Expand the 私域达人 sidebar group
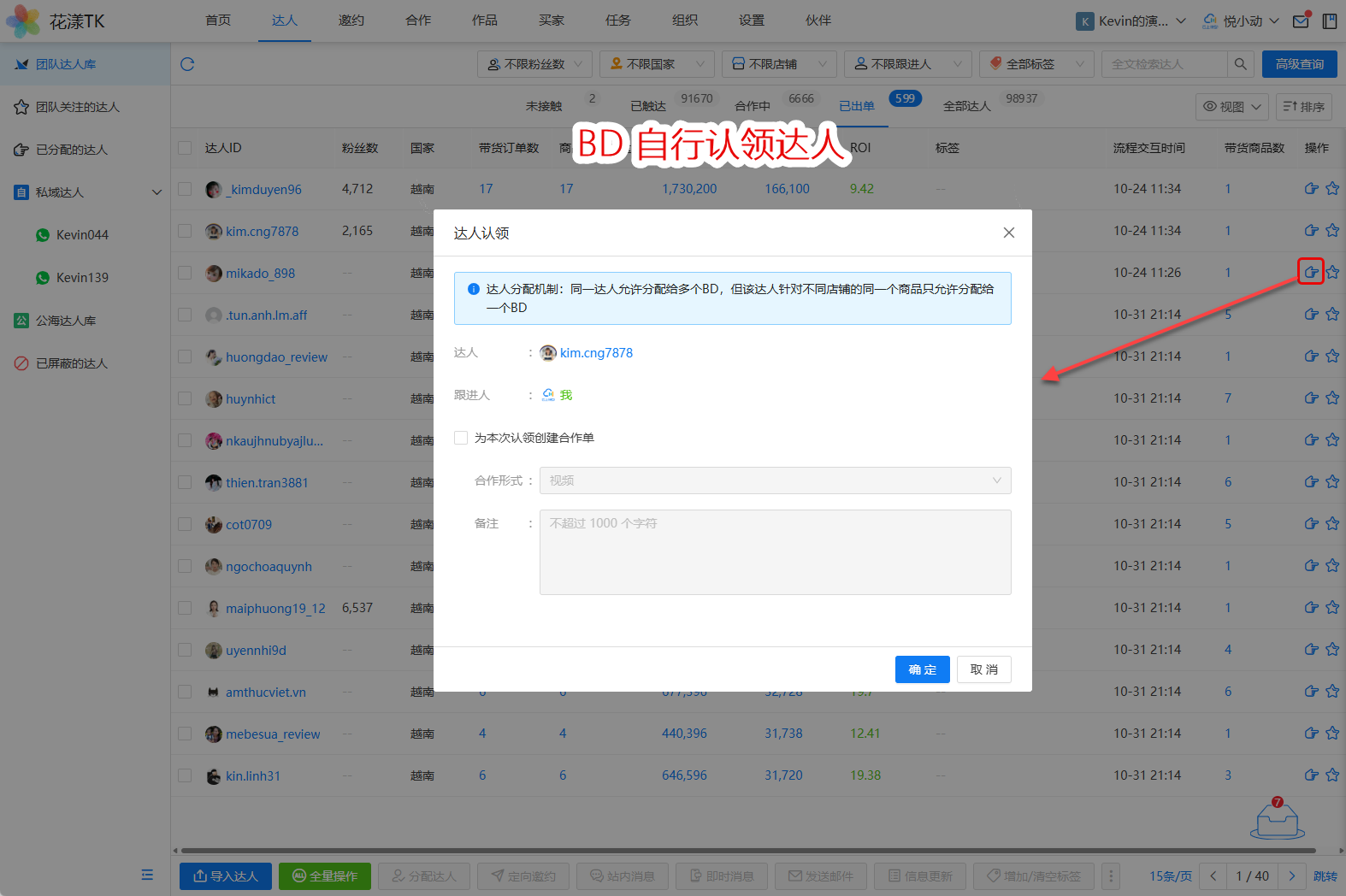The image size is (1346, 896). [156, 192]
